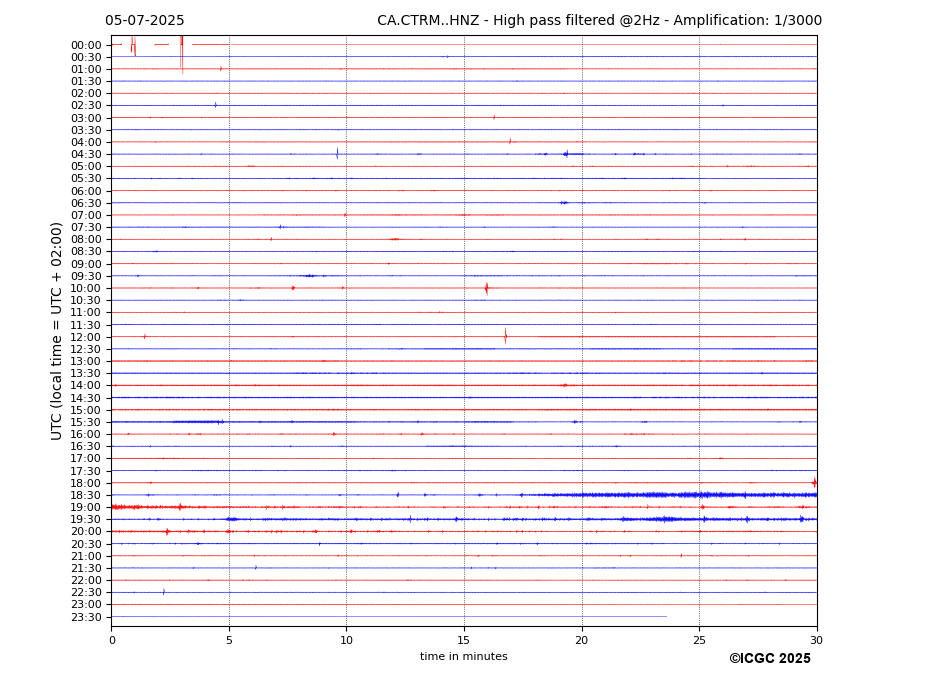Click the 18:00 row time label
927x696 pixels.
pos(86,483)
